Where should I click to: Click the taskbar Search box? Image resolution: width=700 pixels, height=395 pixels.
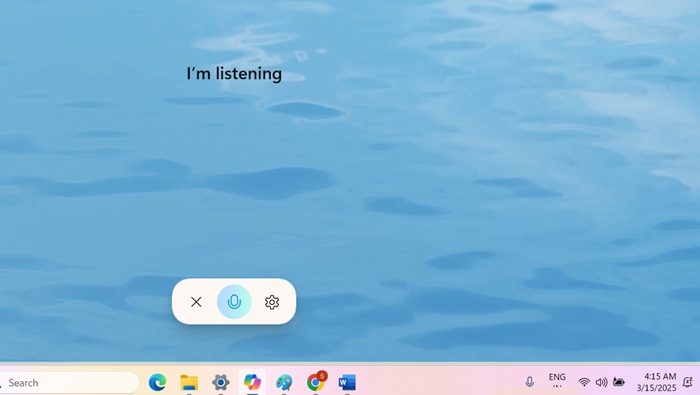coord(69,383)
